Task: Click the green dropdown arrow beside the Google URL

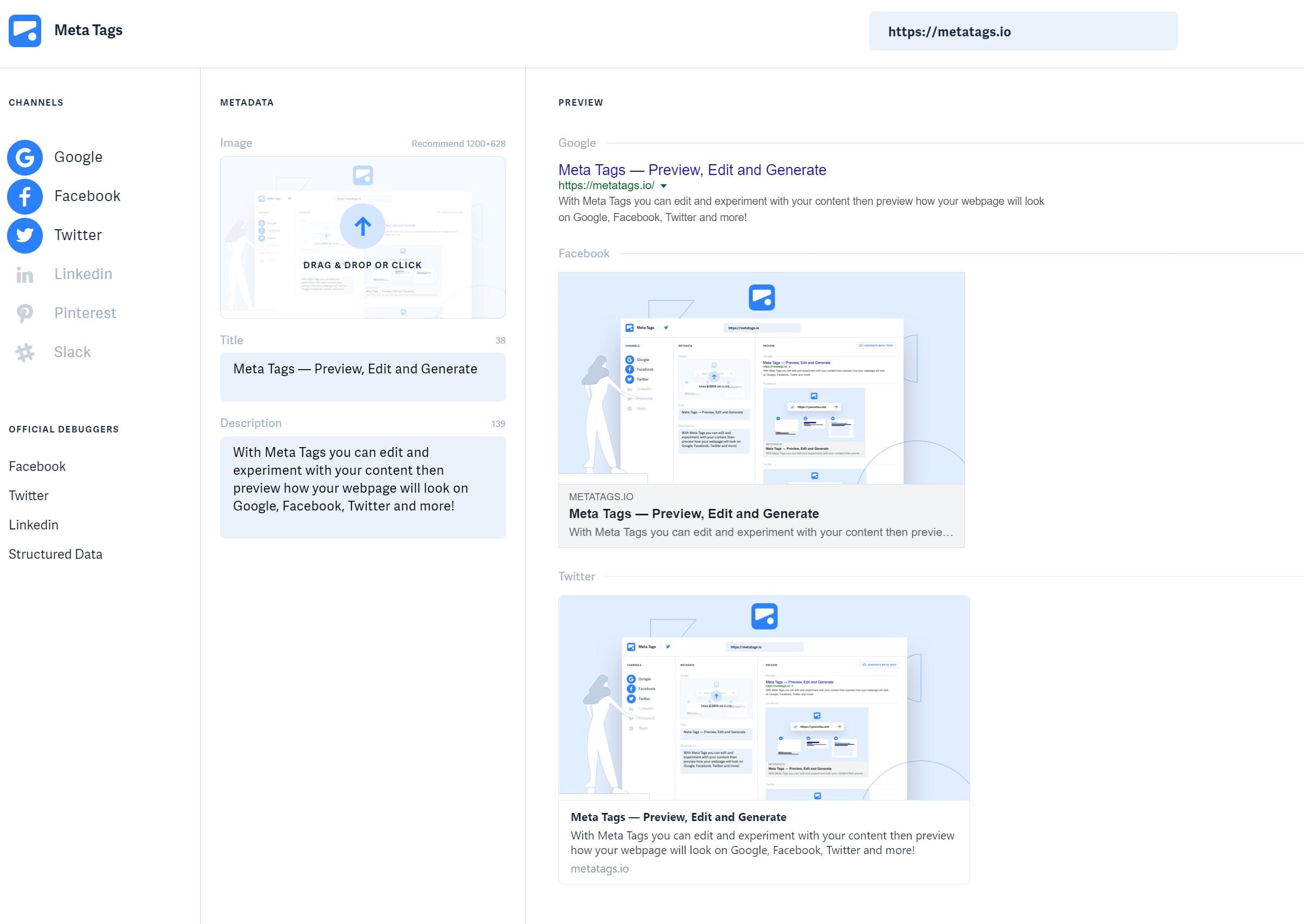Action: click(x=664, y=186)
